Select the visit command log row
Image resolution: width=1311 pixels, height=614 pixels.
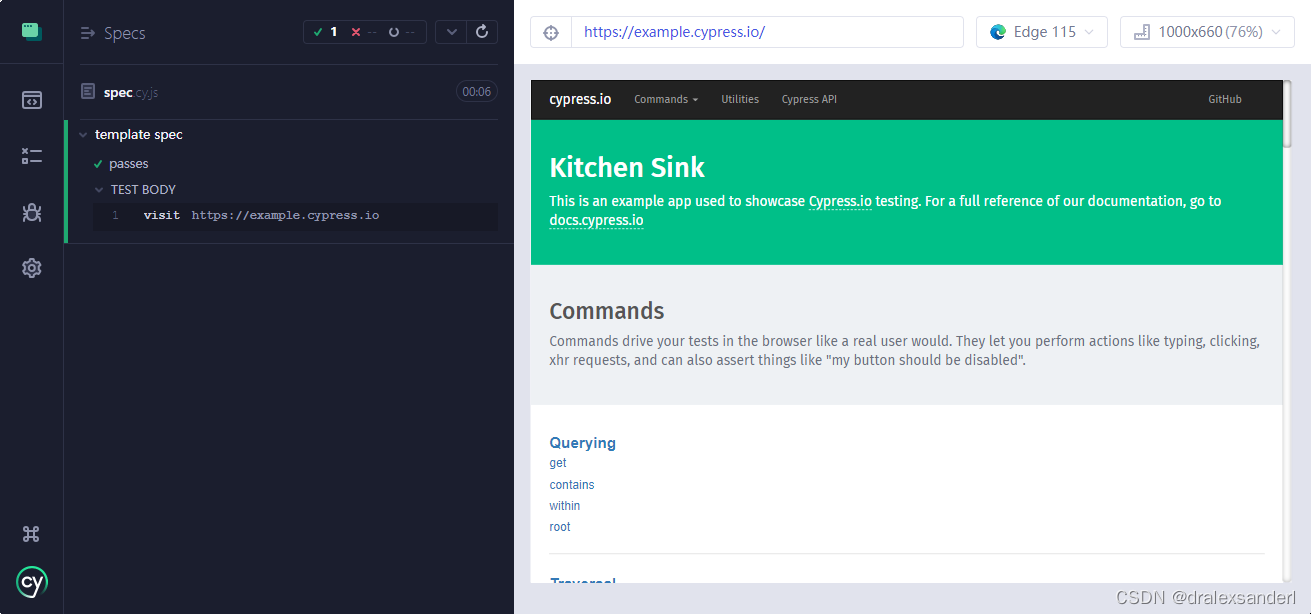pyautogui.click(x=295, y=216)
